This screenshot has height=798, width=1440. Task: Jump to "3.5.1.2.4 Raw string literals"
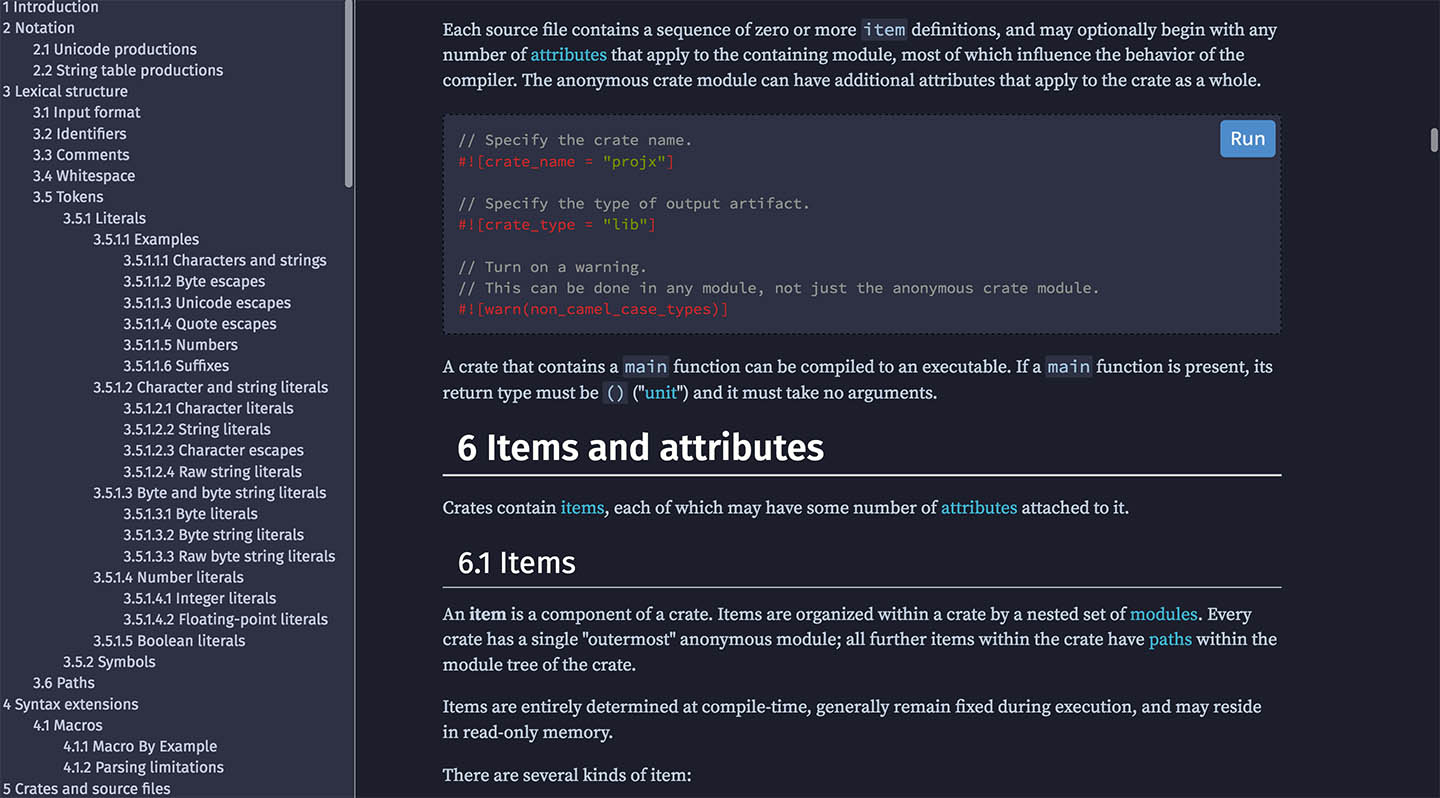(215, 471)
